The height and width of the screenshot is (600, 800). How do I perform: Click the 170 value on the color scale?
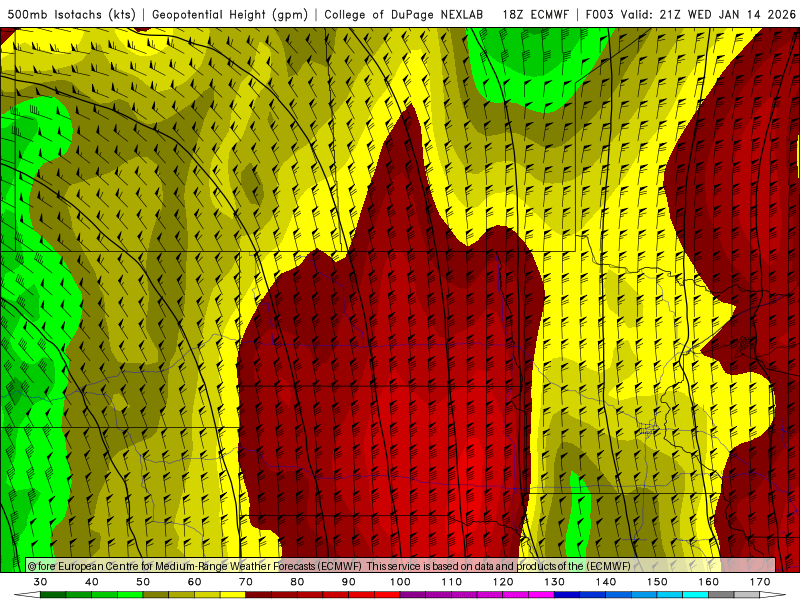760,582
